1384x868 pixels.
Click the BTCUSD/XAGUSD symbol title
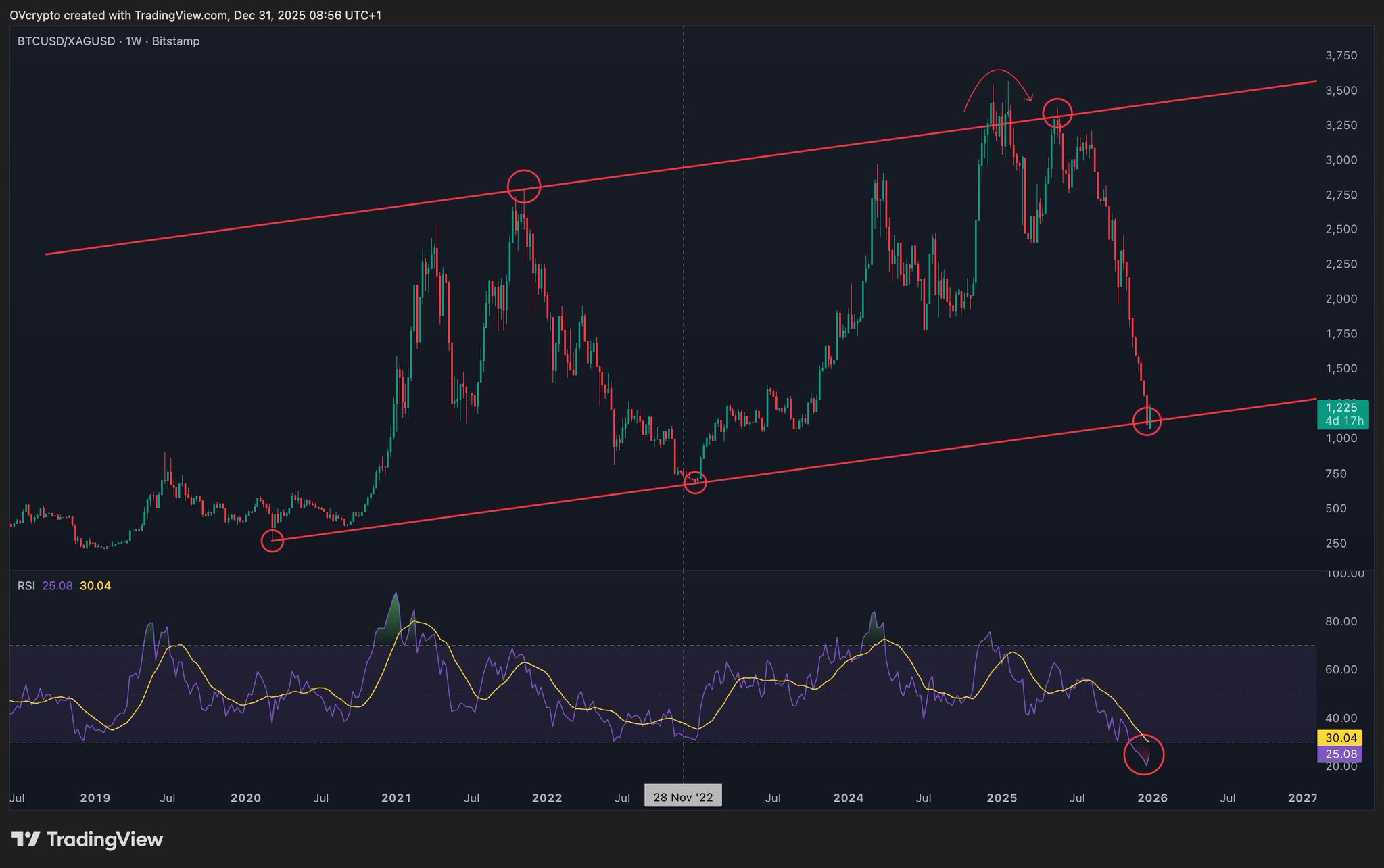(x=66, y=41)
